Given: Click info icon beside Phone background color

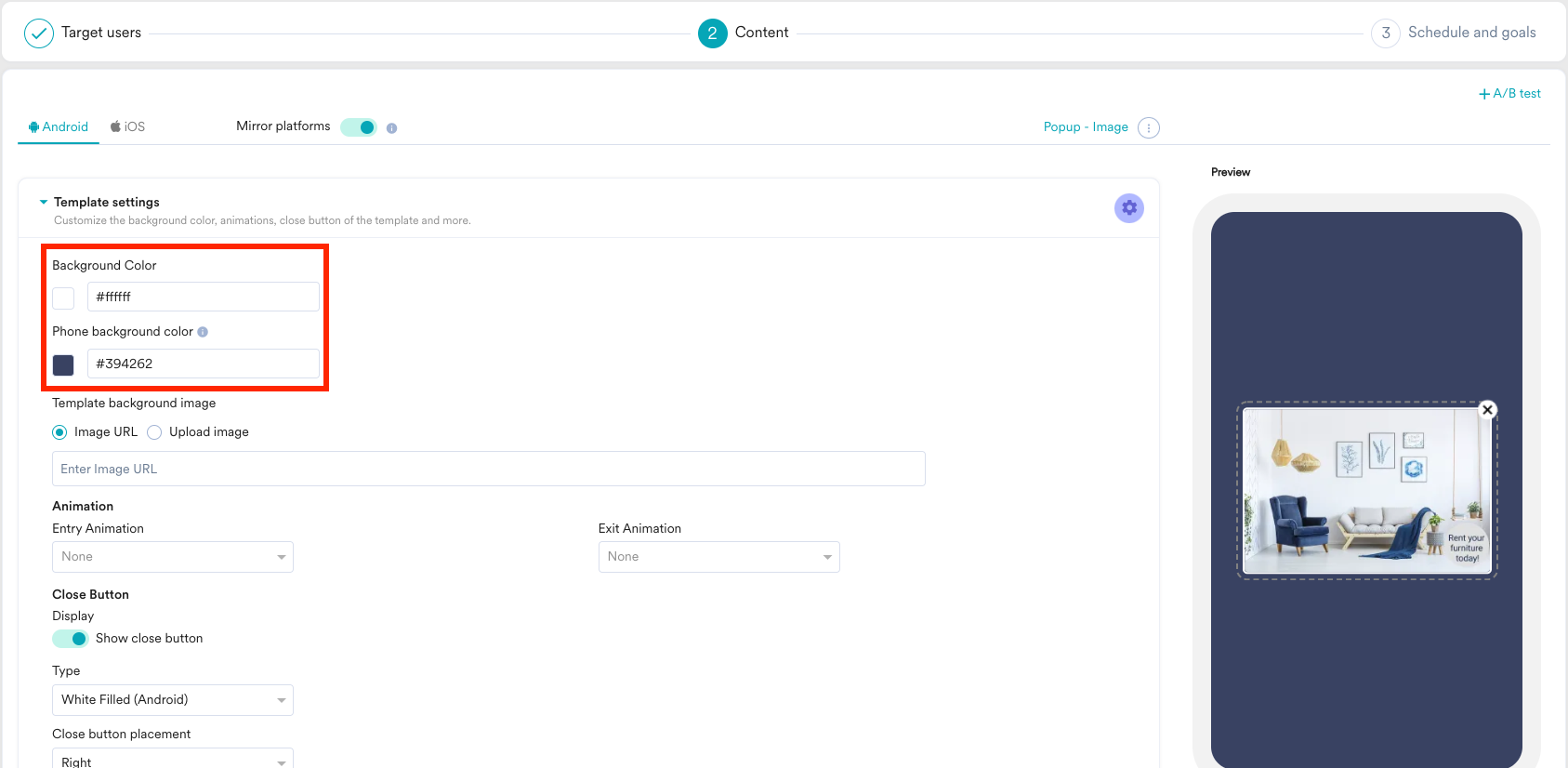Looking at the screenshot, I should [203, 332].
